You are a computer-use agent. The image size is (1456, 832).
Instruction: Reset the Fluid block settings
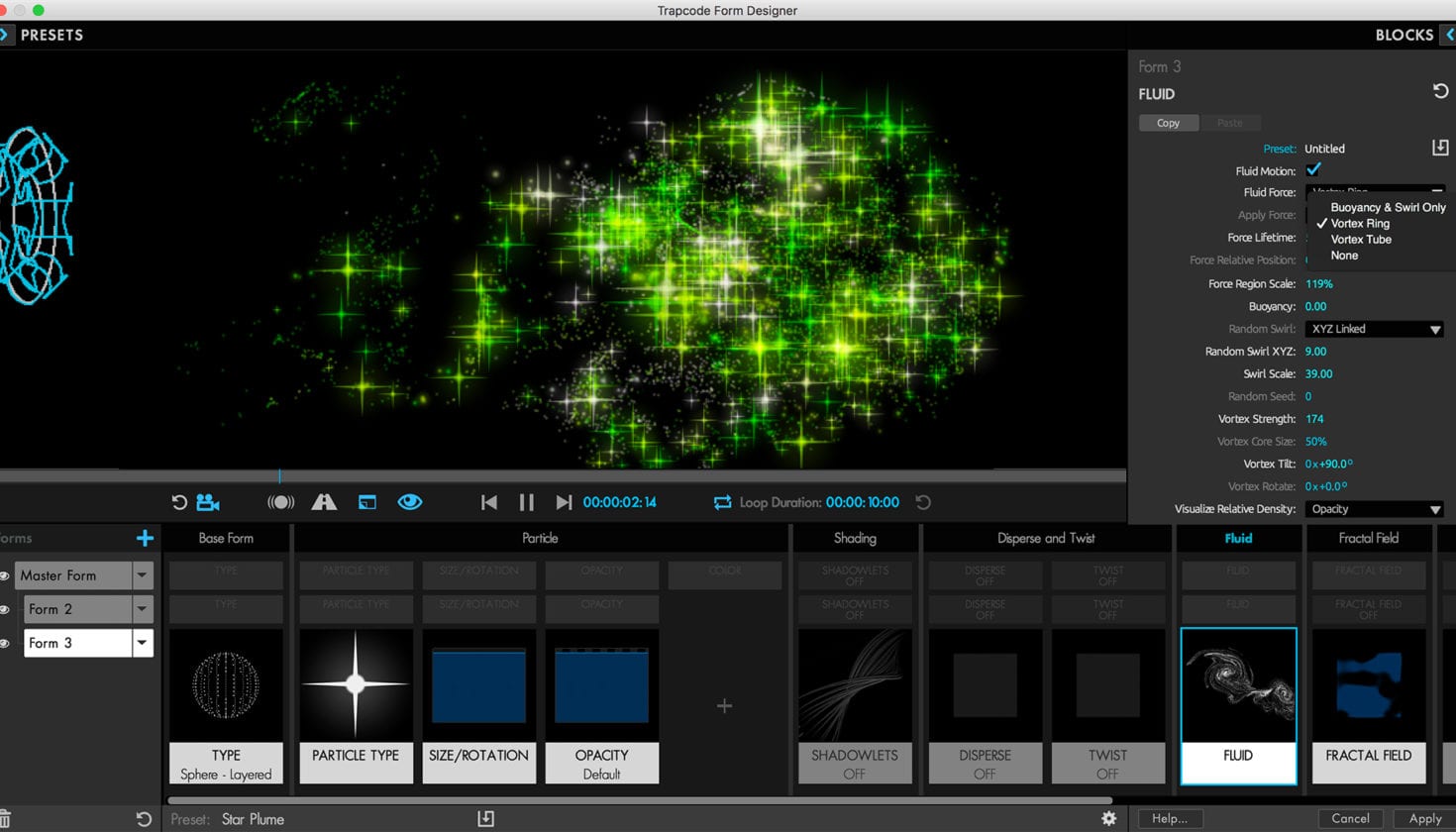(1440, 91)
